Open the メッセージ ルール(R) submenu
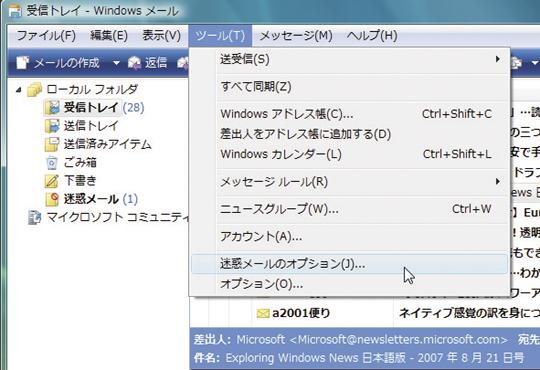Screen dimensions: 540x370 pos(350,182)
